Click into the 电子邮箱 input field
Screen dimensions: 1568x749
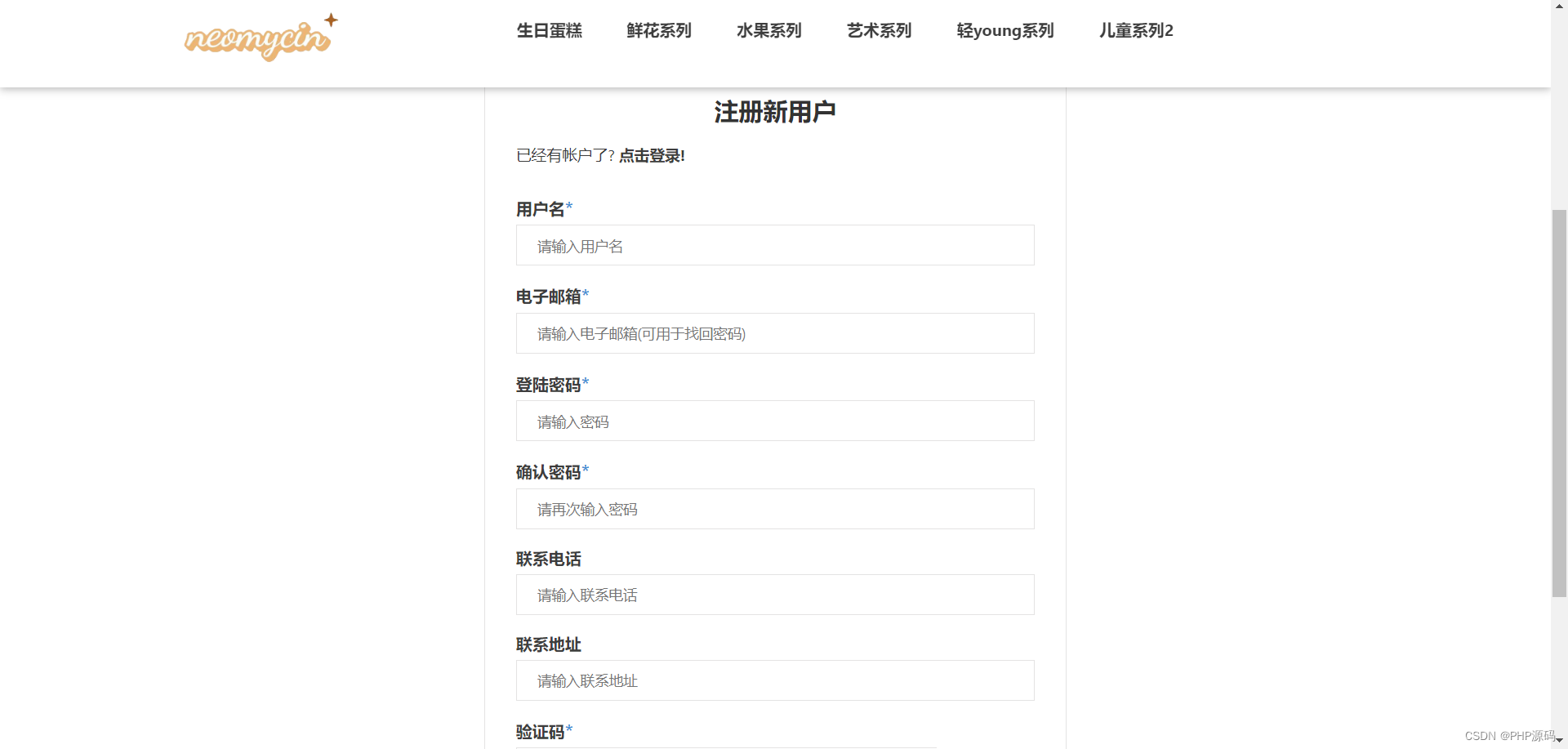coord(774,333)
